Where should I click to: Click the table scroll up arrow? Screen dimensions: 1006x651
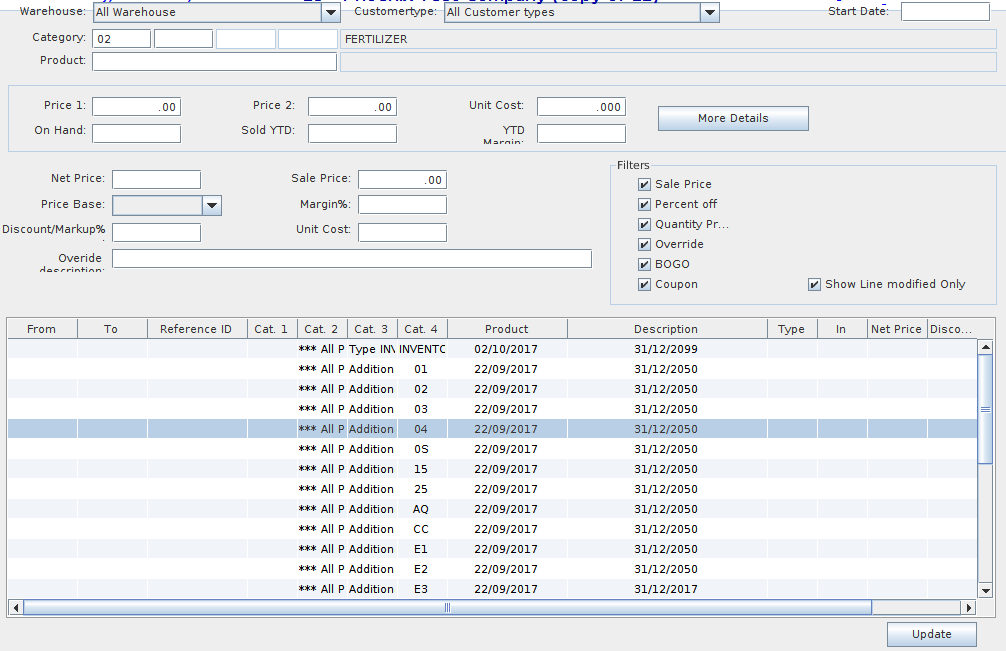pos(985,347)
